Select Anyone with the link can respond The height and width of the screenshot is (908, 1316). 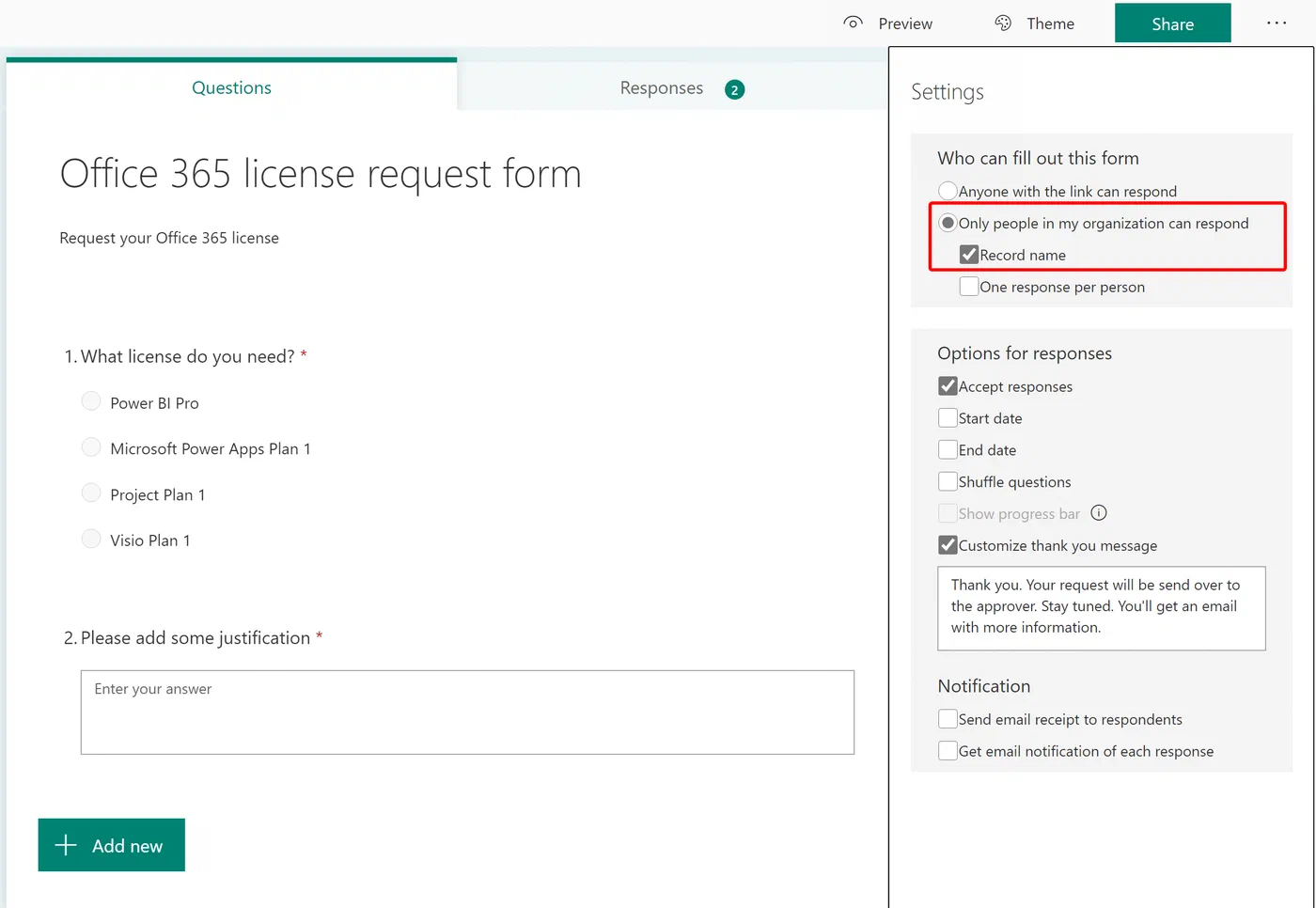(948, 191)
